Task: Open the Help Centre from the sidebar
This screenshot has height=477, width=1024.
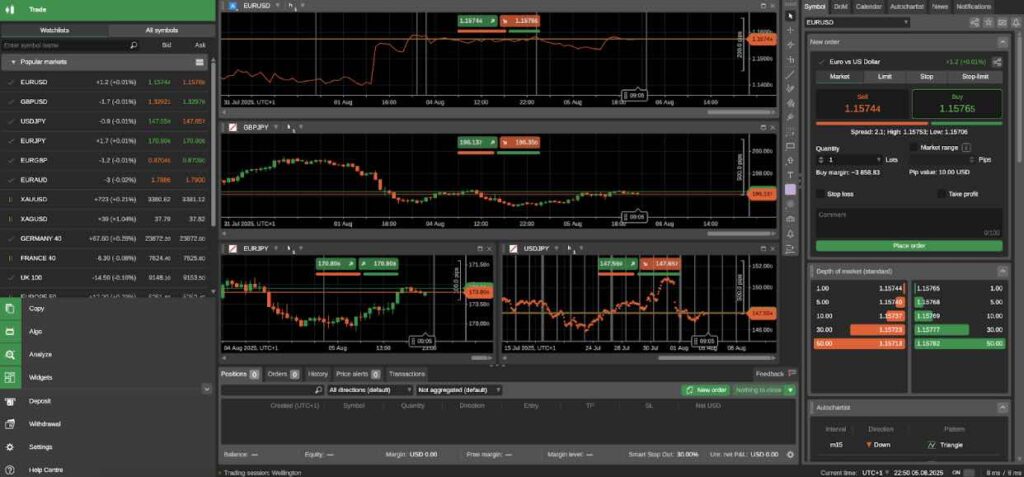Action: pyautogui.click(x=46, y=470)
